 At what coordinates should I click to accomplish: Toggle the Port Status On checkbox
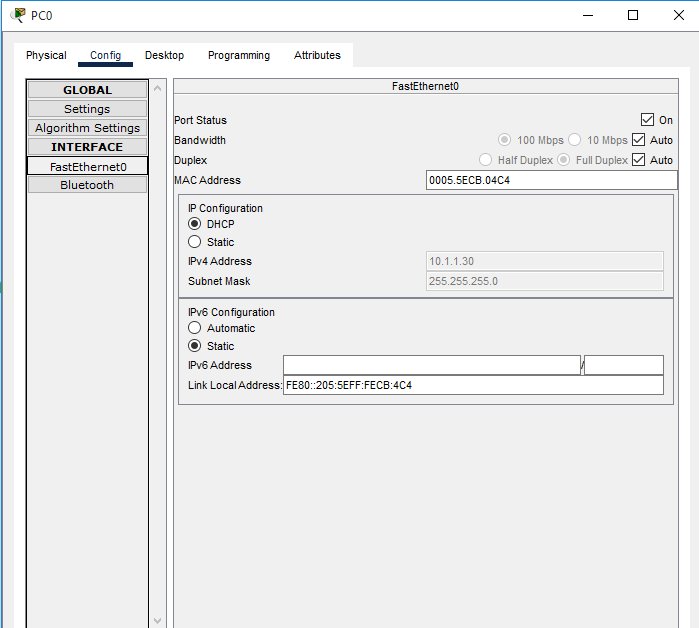[647, 120]
